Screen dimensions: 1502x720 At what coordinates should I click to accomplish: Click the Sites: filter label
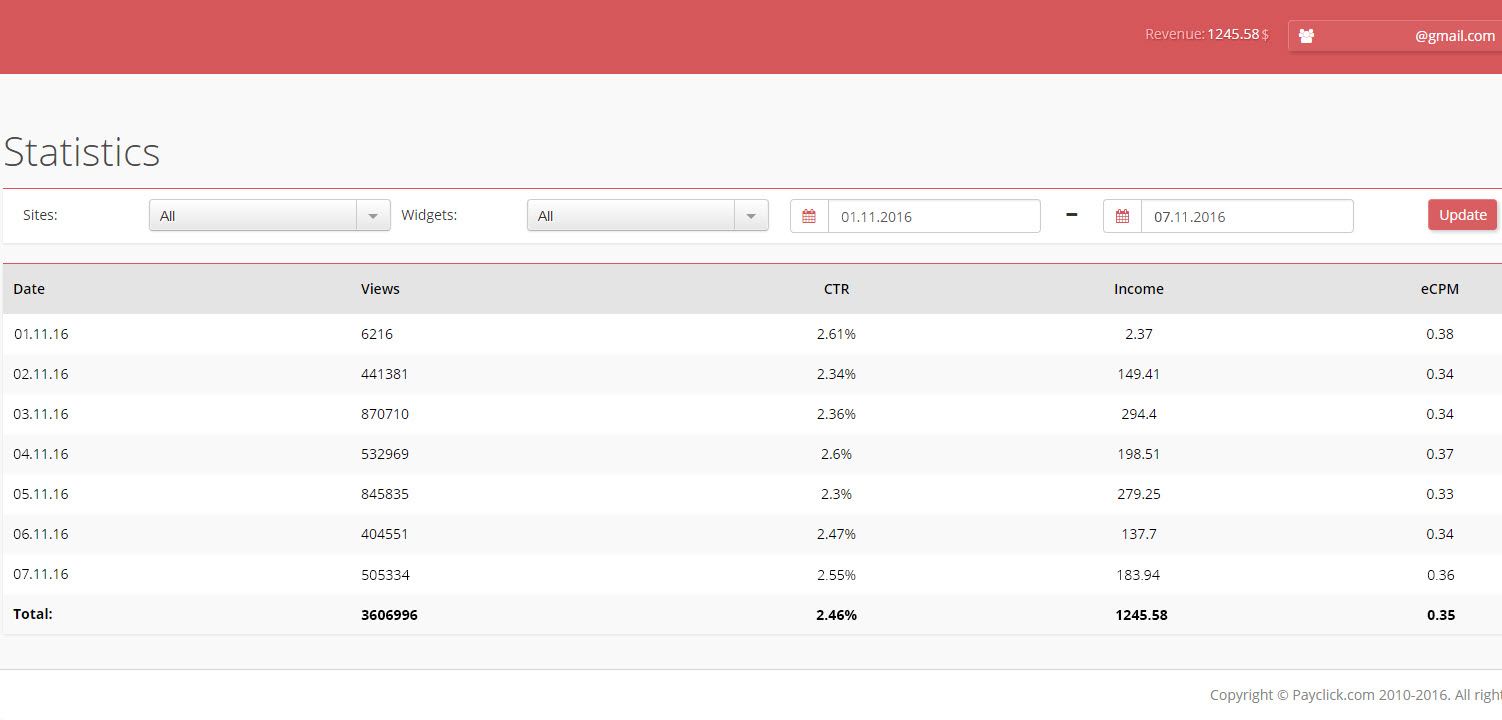pyautogui.click(x=40, y=215)
